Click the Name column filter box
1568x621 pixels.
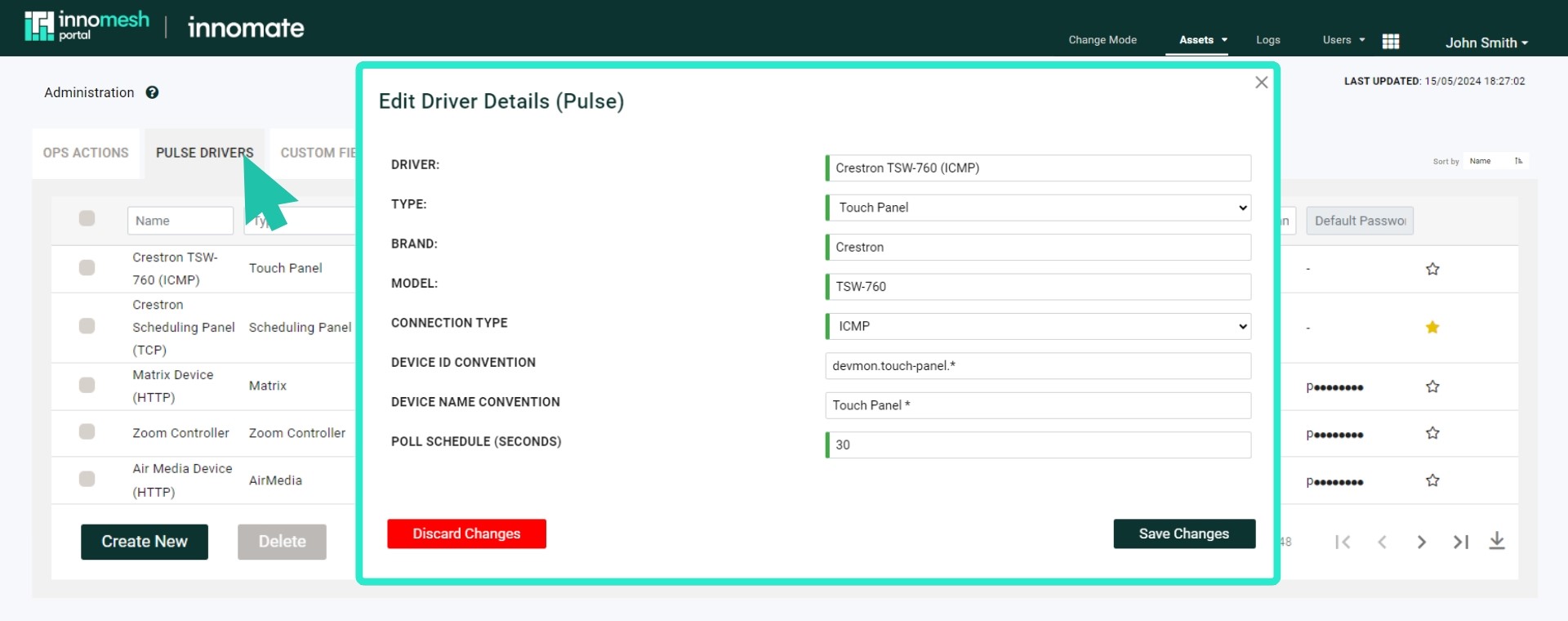180,221
